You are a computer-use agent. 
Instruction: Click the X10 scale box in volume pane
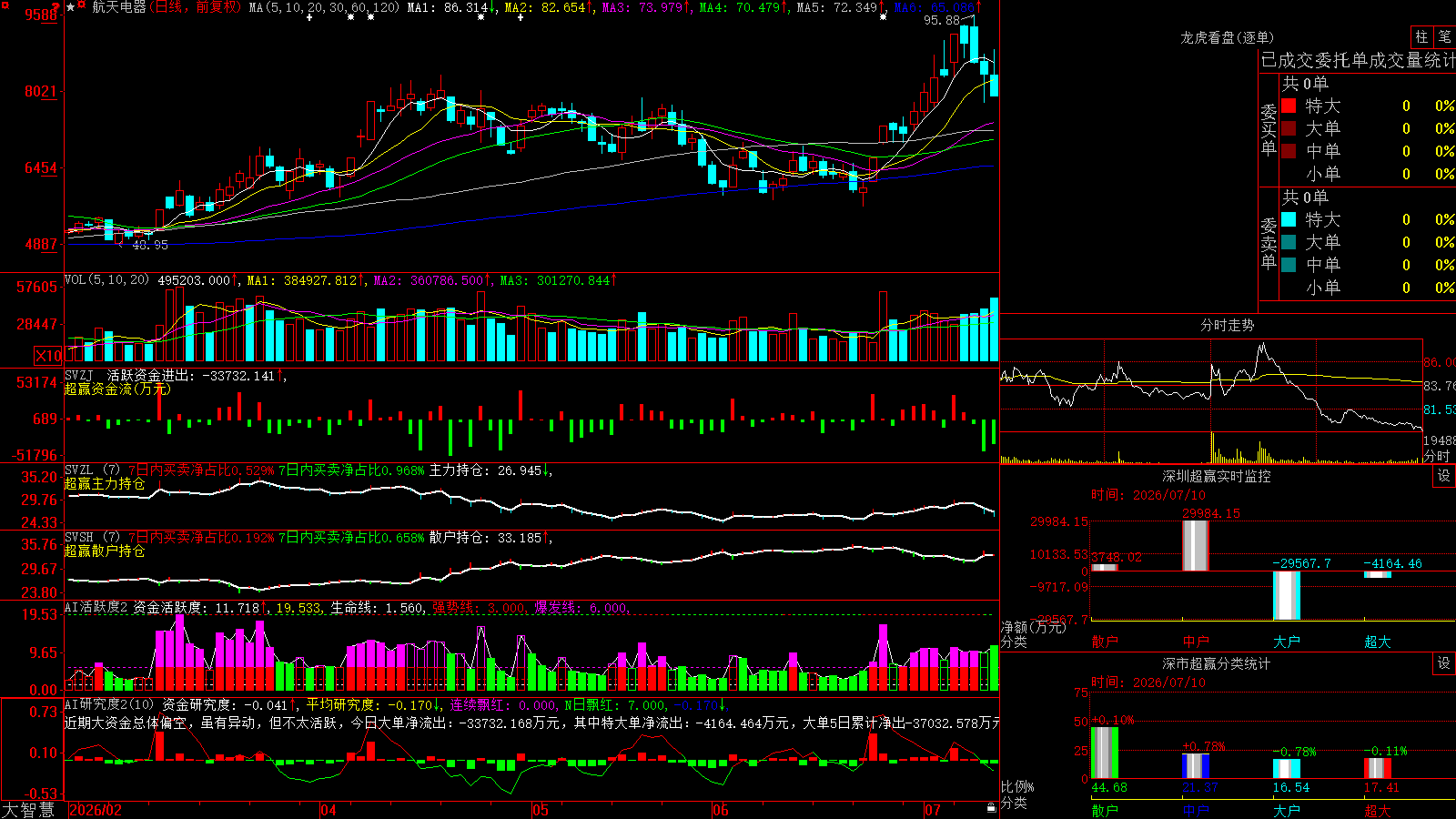(48, 356)
